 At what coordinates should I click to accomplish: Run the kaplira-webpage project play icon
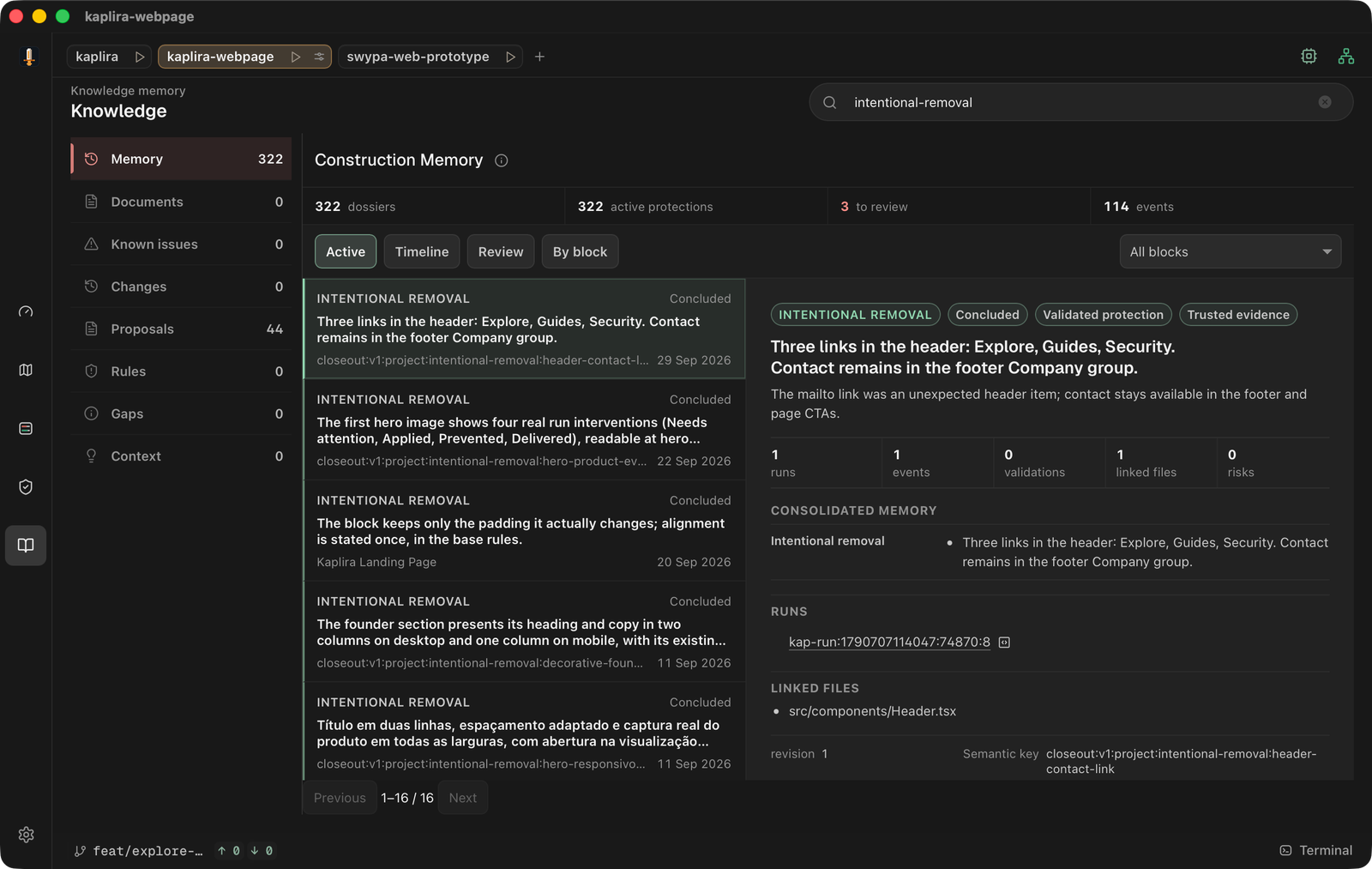[296, 57]
